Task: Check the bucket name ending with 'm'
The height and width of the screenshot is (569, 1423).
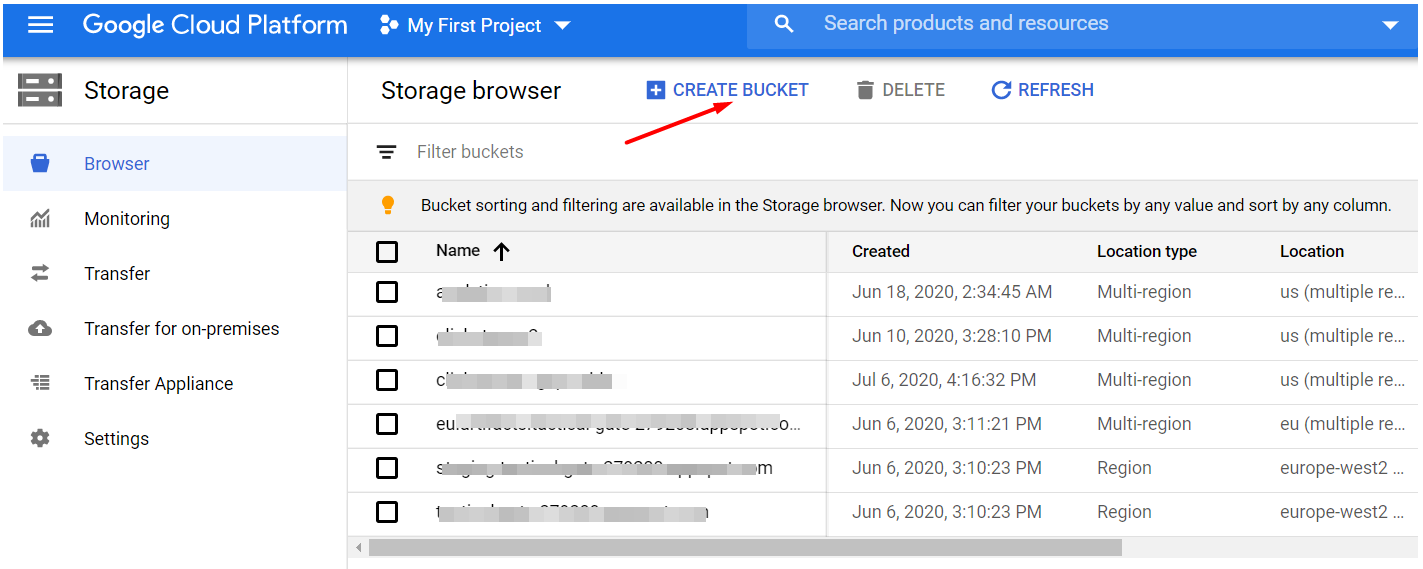Action: tap(387, 468)
